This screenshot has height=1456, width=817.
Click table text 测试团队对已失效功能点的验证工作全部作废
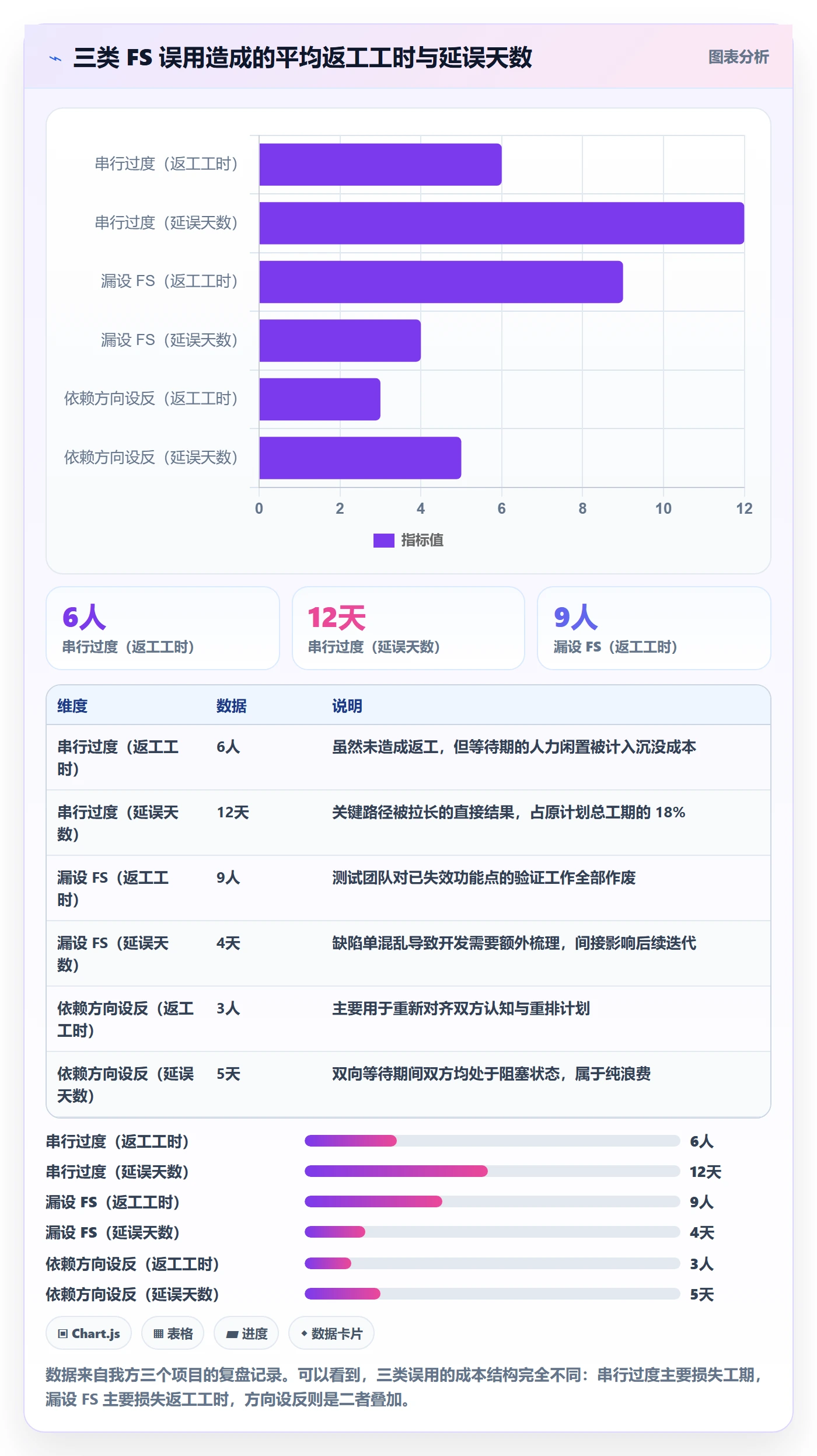click(x=484, y=878)
